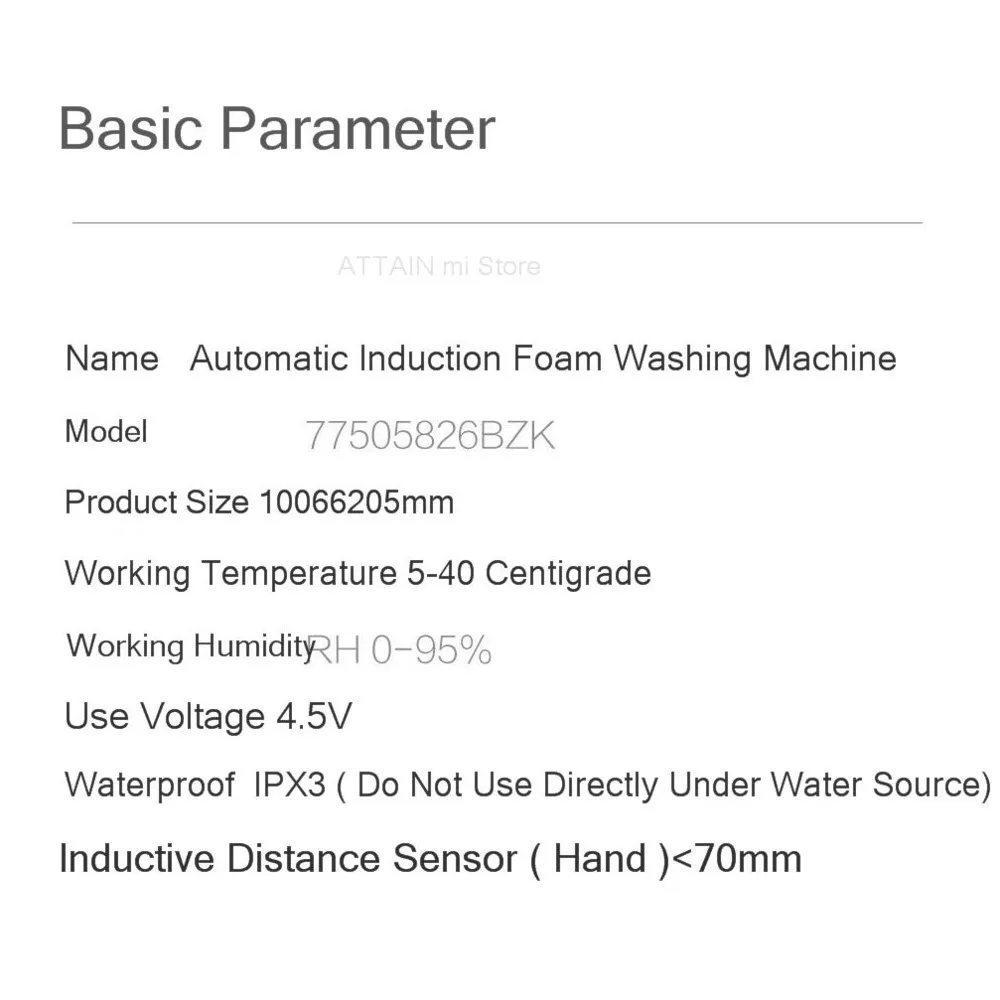Select the Model label
The height and width of the screenshot is (1000, 1000).
point(106,431)
